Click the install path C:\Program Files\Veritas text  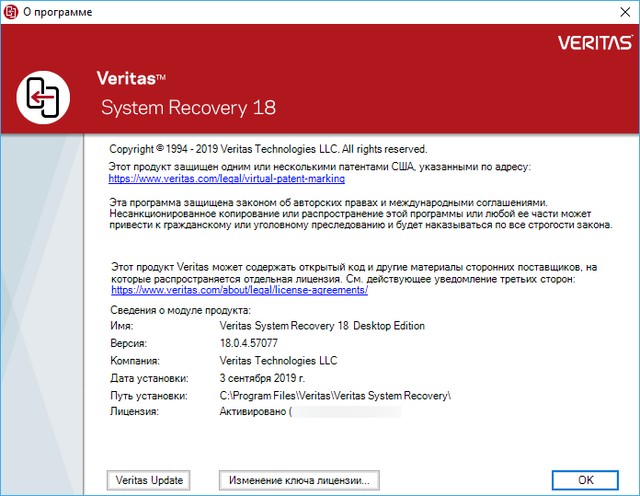335,396
